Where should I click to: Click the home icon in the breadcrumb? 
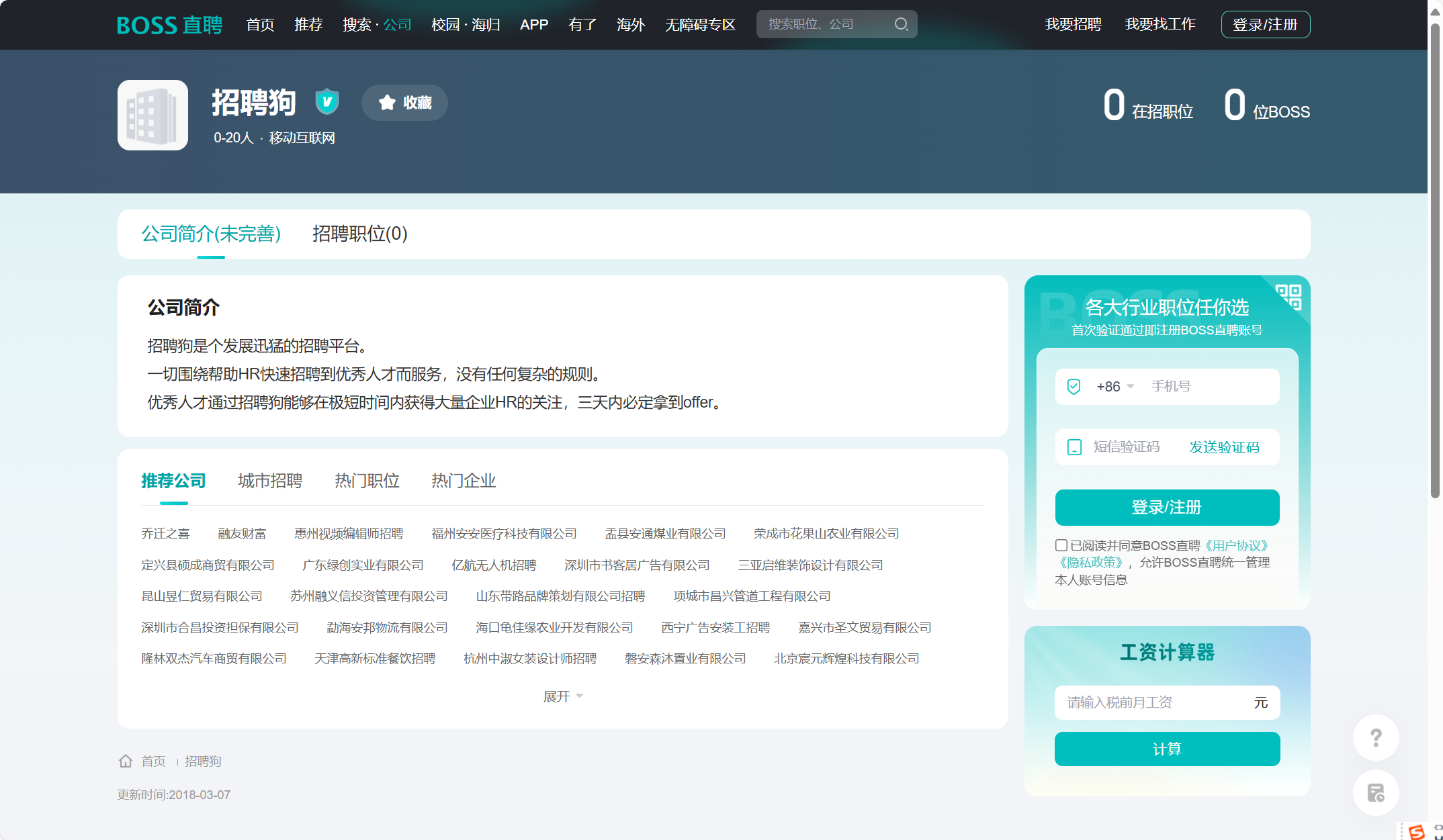pyautogui.click(x=125, y=761)
